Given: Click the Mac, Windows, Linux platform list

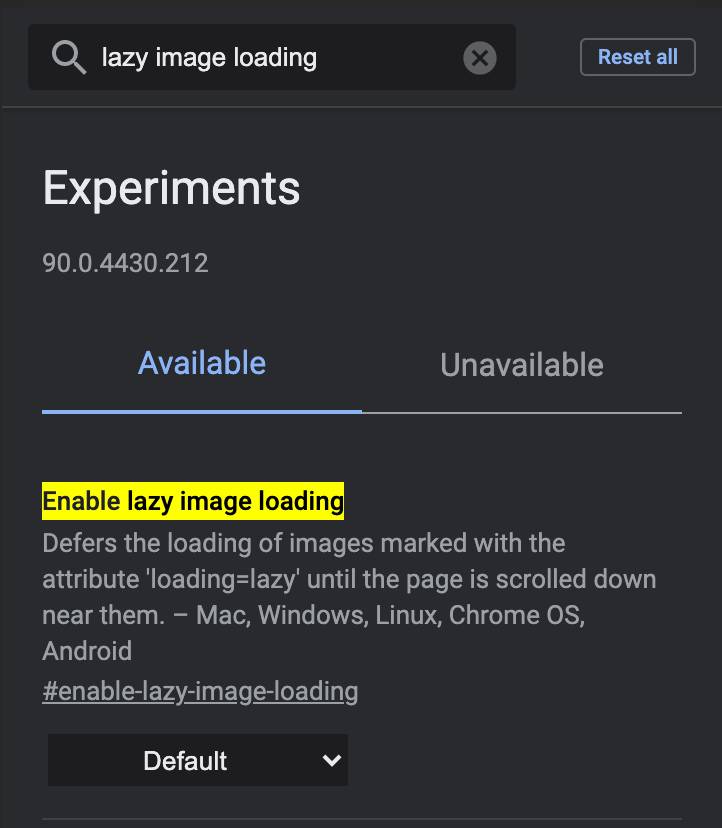Looking at the screenshot, I should point(316,615).
